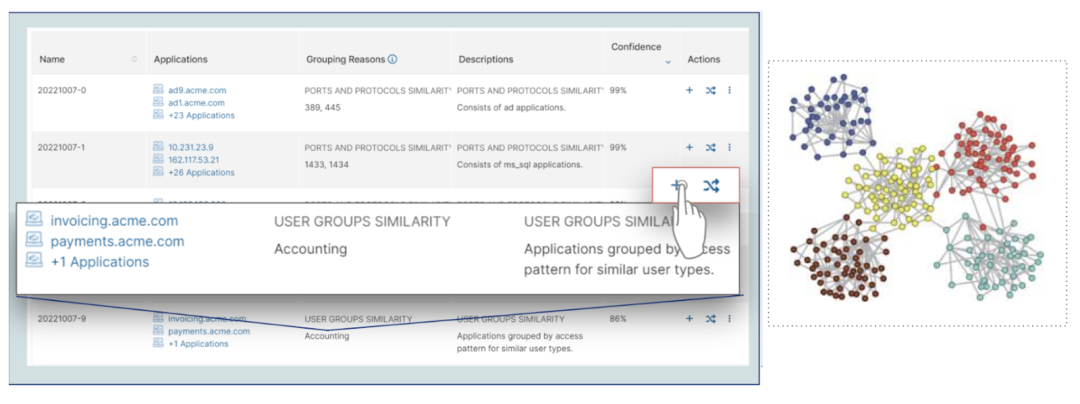This screenshot has height=404, width=1080.
Task: Click the shuffle icon for row 20221007-1
Action: tap(710, 148)
